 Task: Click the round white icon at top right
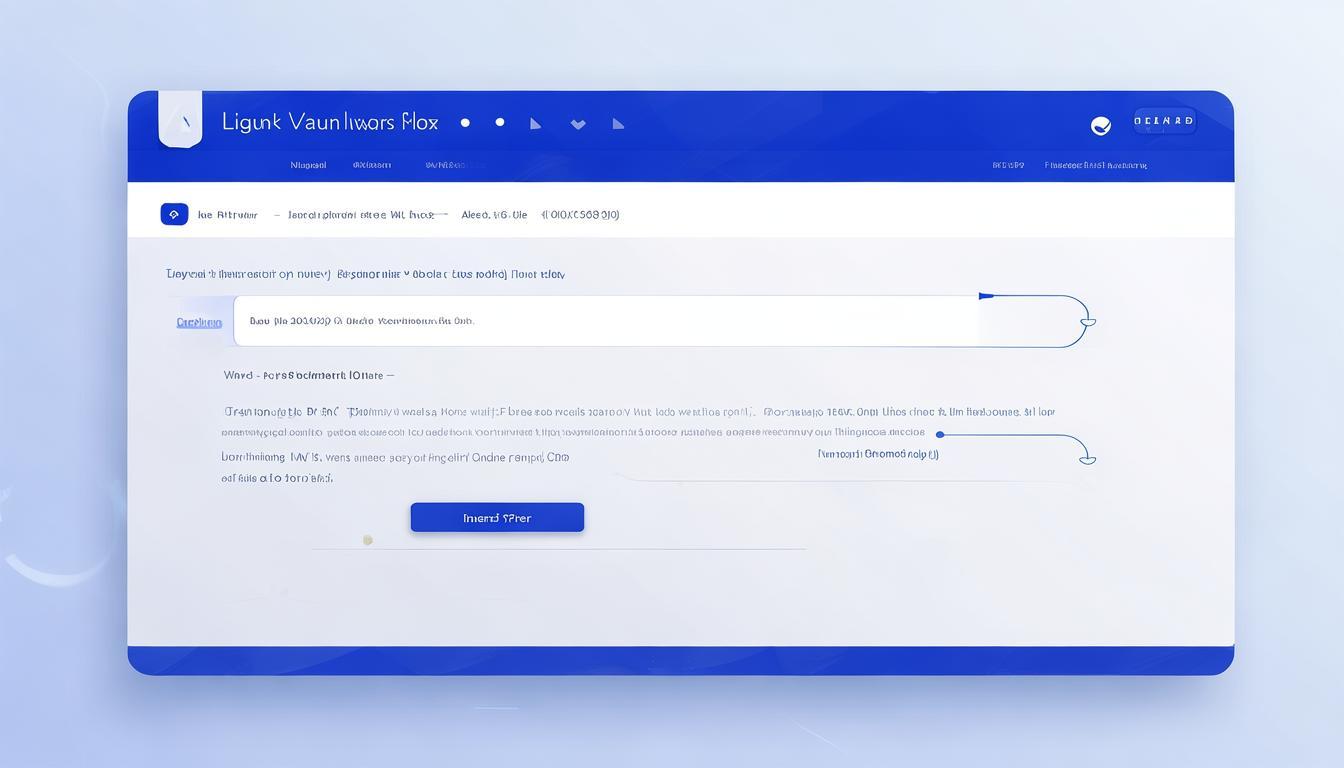pos(1100,125)
